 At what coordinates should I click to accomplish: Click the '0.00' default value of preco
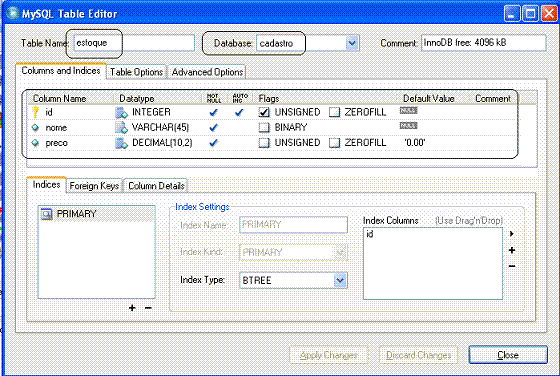pyautogui.click(x=415, y=143)
